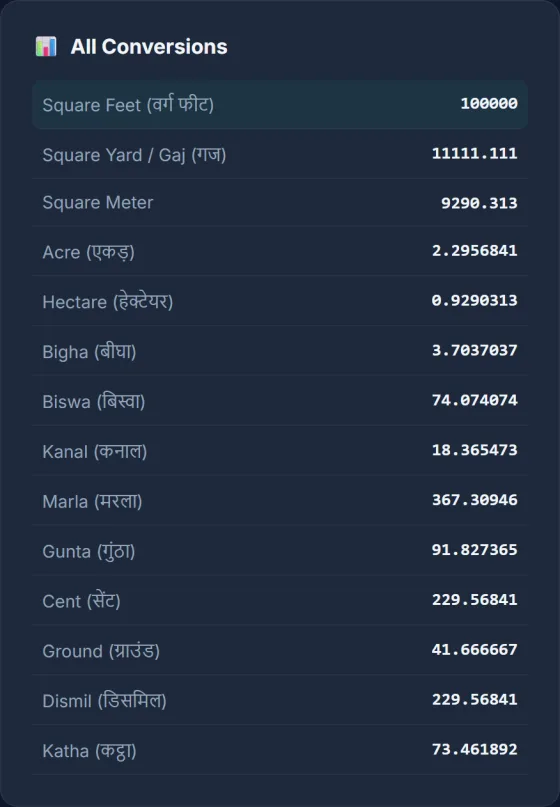Click the value 74.074074
Image resolution: width=560 pixels, height=807 pixels.
click(475, 400)
